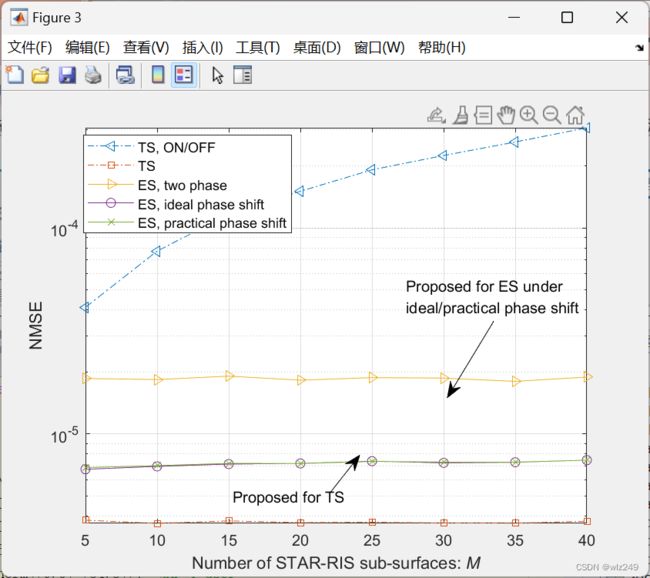The width and height of the screenshot is (650, 578).
Task: Activate the Pan hand tool
Action: click(506, 115)
